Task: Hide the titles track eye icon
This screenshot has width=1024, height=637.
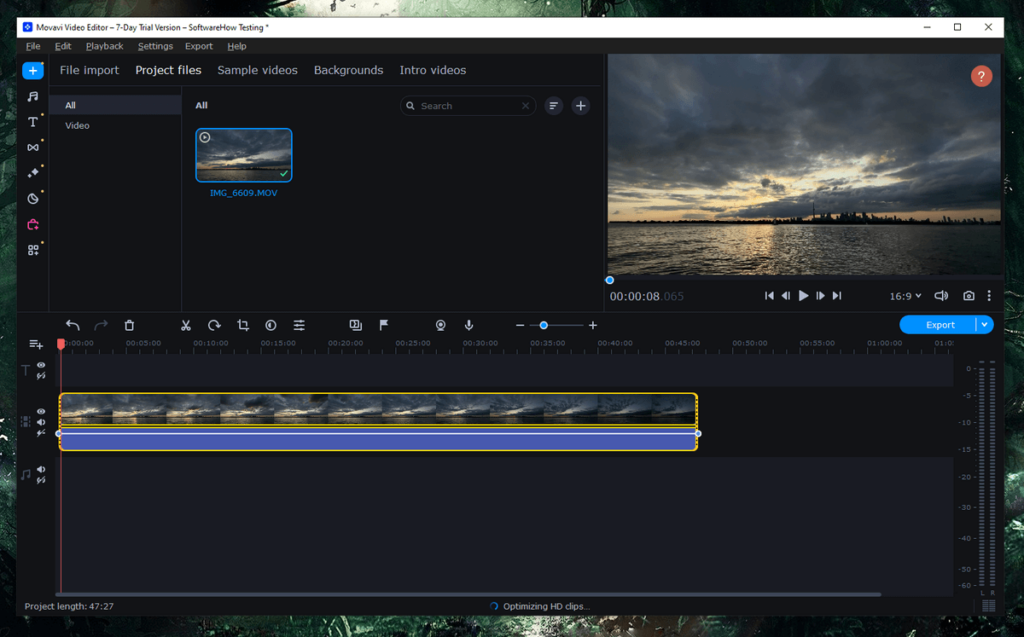Action: (x=41, y=365)
